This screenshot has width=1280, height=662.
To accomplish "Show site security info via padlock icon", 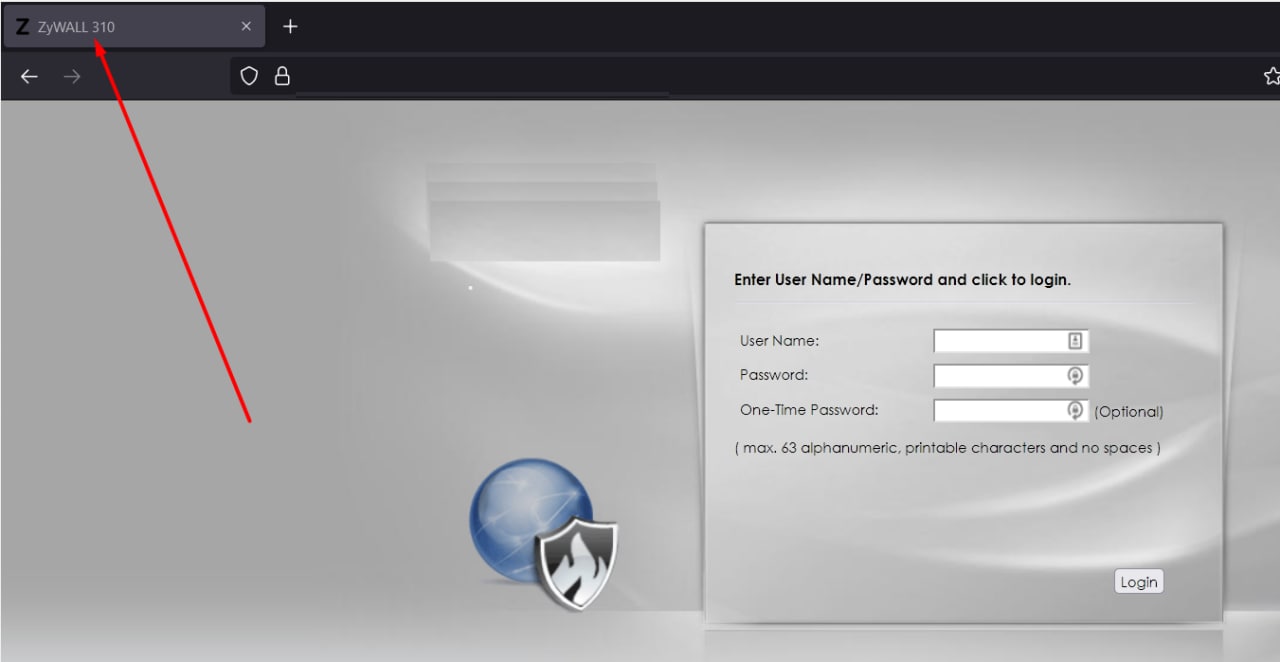I will (x=282, y=76).
